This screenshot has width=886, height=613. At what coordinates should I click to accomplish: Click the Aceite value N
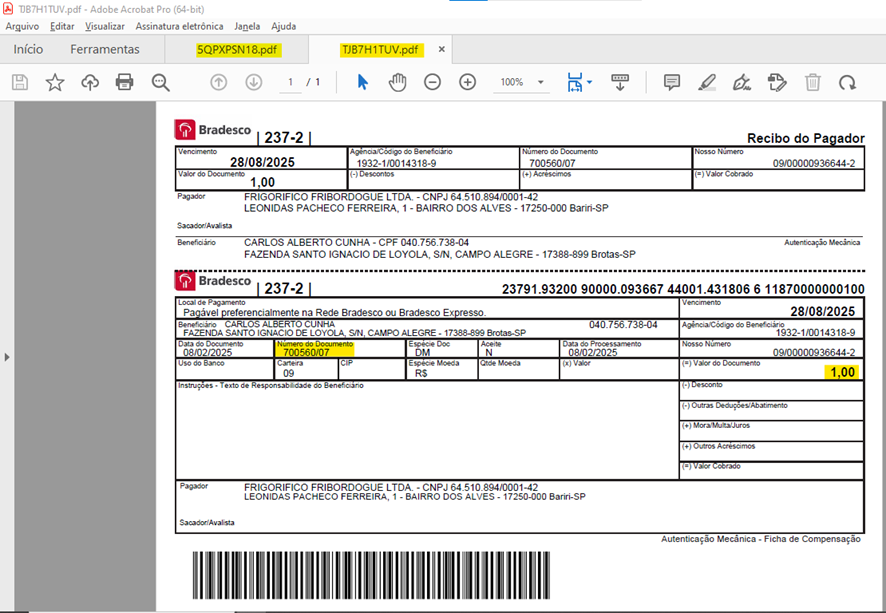click(489, 353)
